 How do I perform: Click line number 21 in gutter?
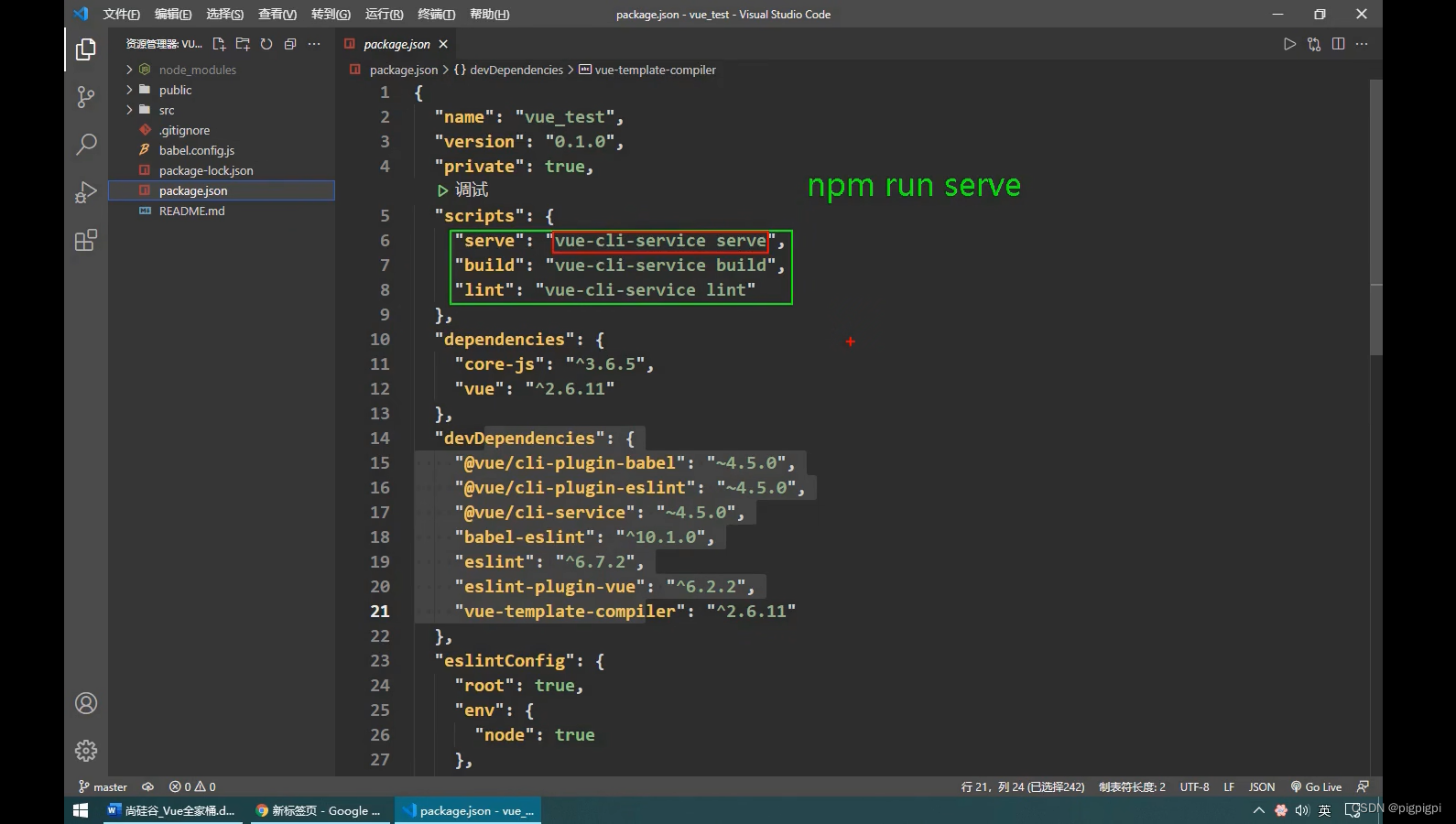tap(380, 612)
